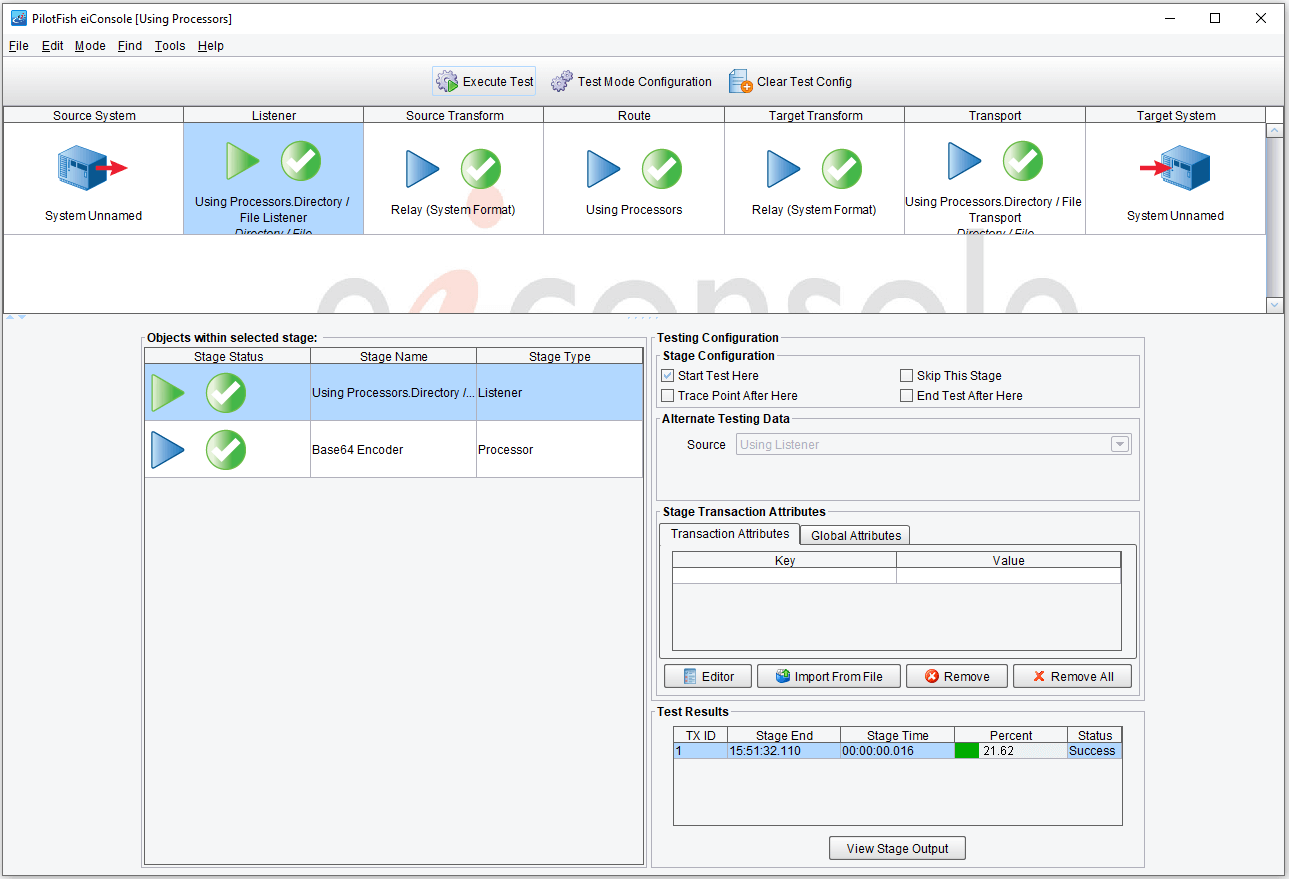Click the Target Transform play arrow

[784, 169]
